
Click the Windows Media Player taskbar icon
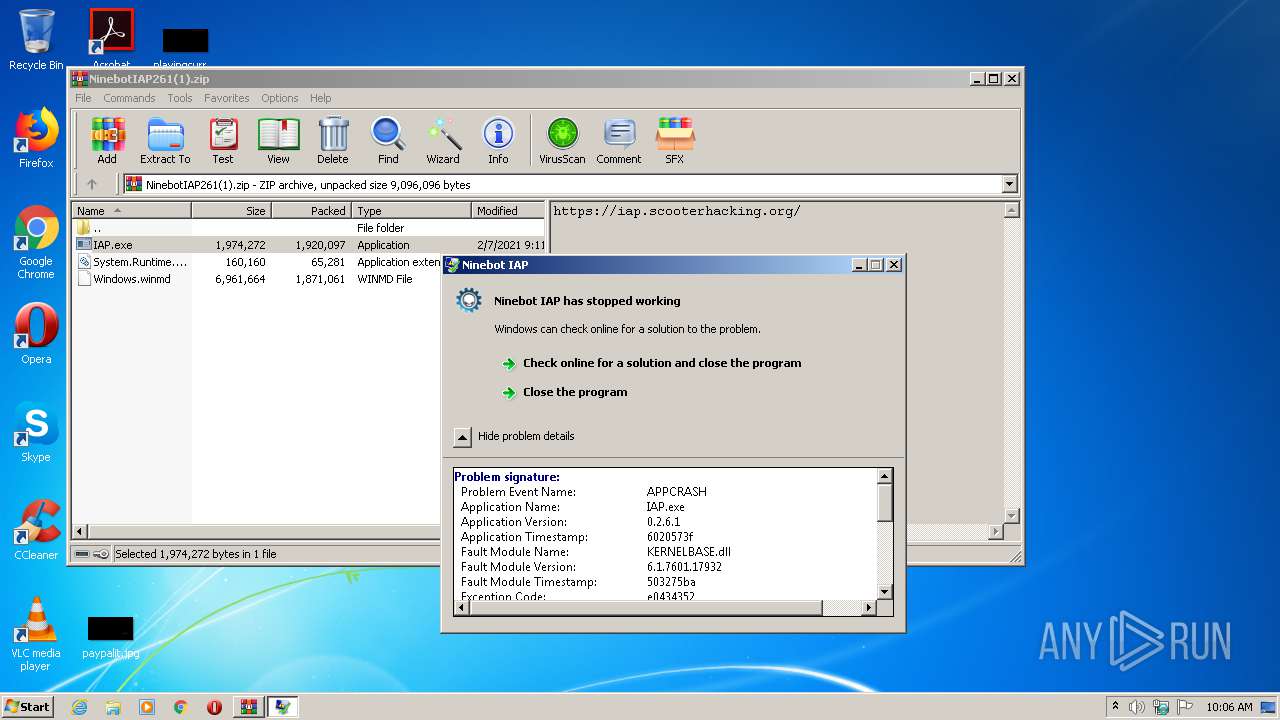pos(147,707)
